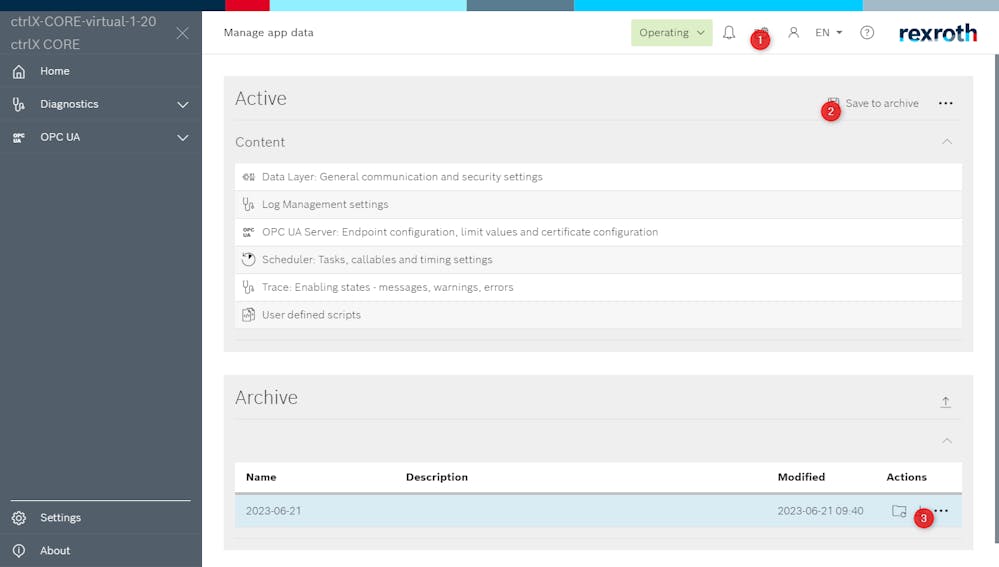
Task: Open Settings in the sidebar
Action: pyautogui.click(x=60, y=518)
